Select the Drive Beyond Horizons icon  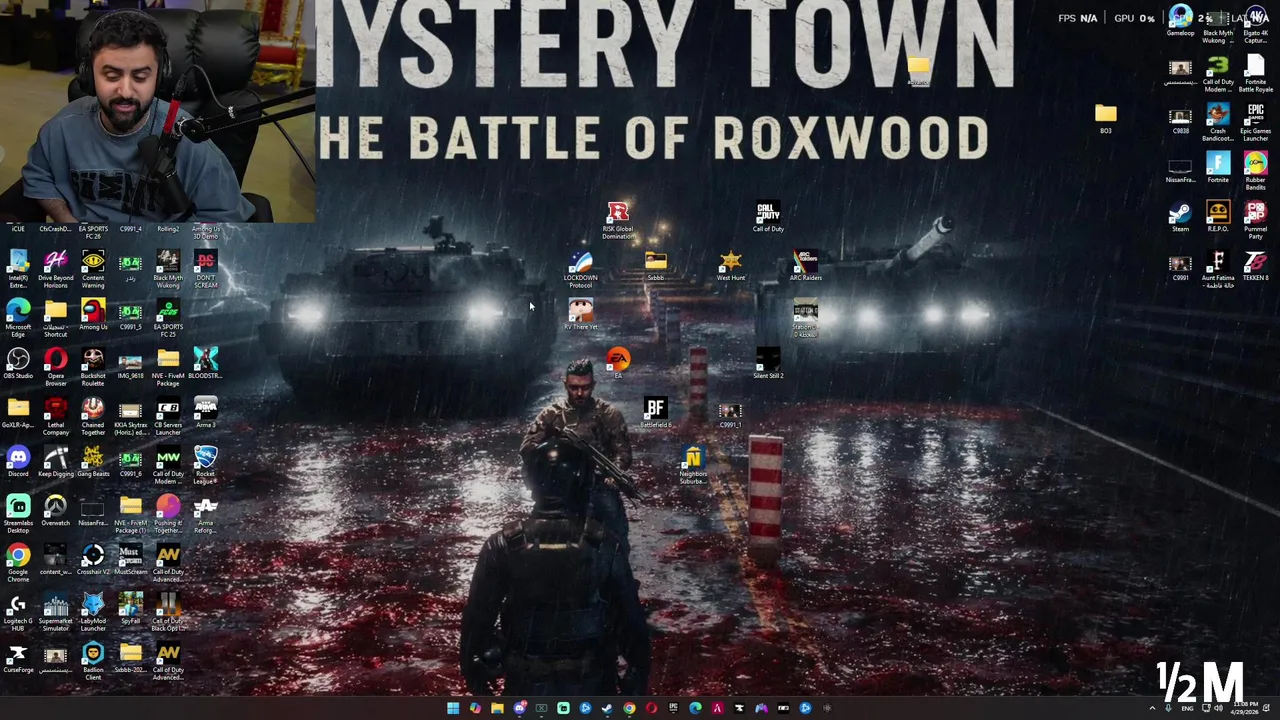(x=55, y=270)
